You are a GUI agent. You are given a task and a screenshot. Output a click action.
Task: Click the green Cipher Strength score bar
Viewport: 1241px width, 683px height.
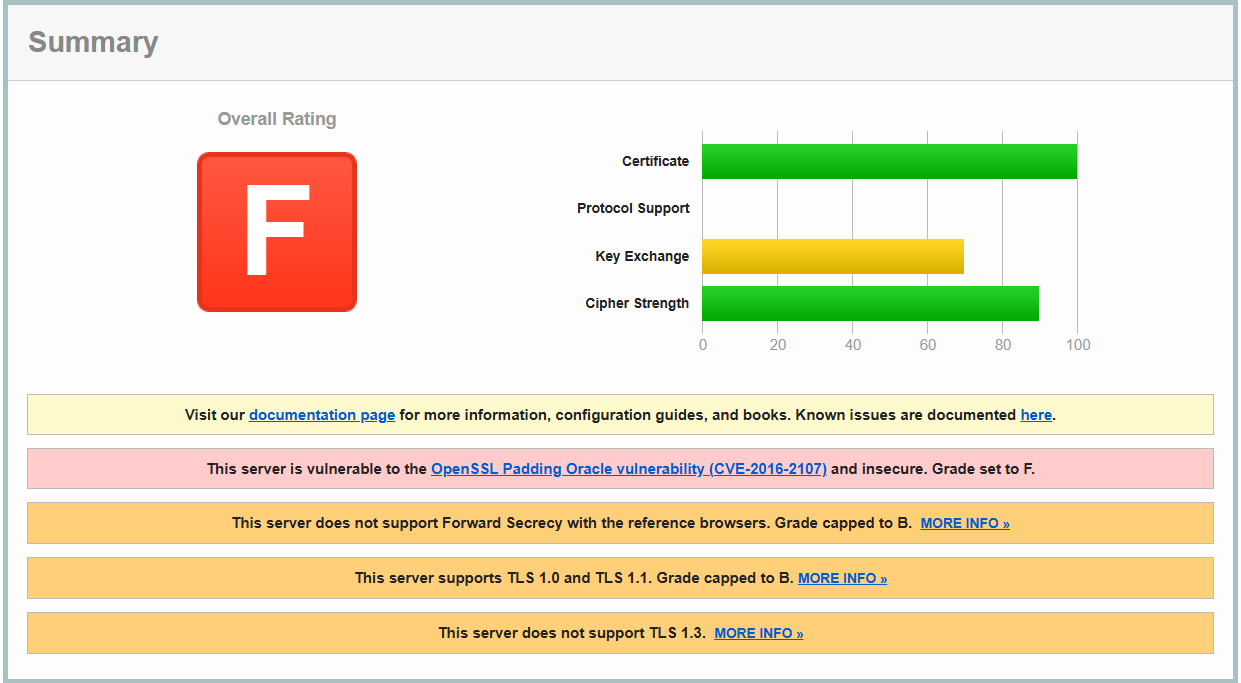(870, 303)
